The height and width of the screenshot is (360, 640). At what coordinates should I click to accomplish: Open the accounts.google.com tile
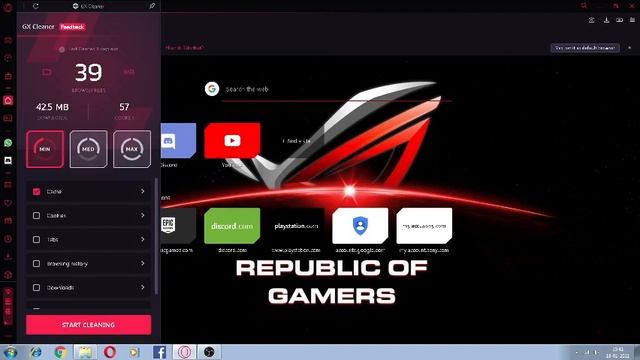[360, 226]
